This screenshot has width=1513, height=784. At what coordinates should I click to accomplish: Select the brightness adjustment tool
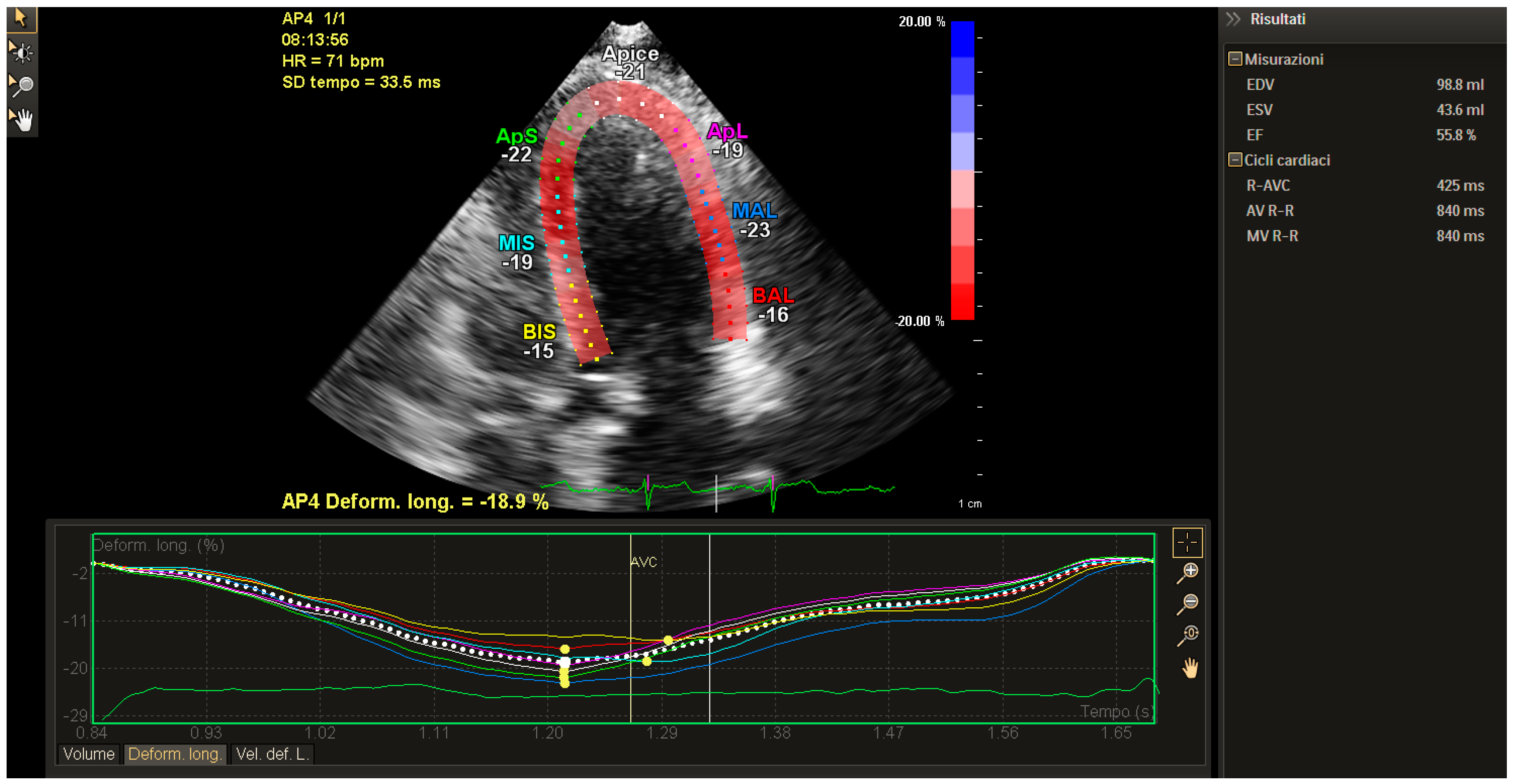pos(21,53)
